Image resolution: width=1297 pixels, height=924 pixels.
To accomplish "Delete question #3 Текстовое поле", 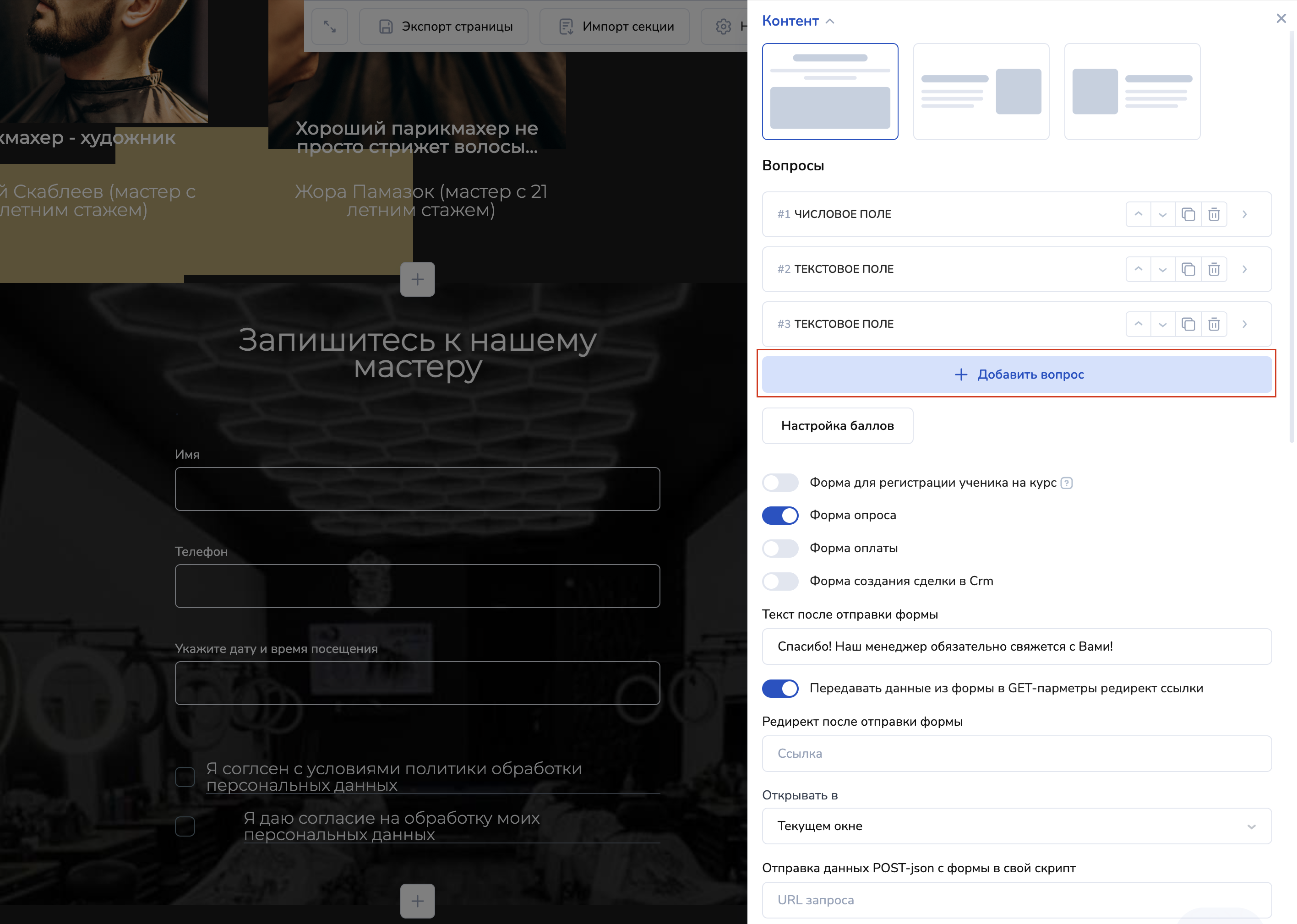I will 1213,324.
